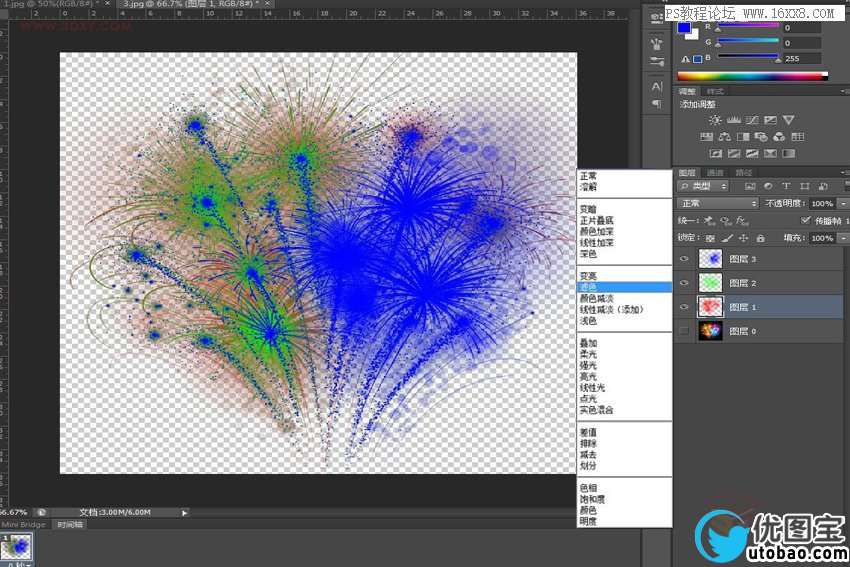Open Paragraph panel icon
This screenshot has height=567, width=850.
click(x=657, y=103)
